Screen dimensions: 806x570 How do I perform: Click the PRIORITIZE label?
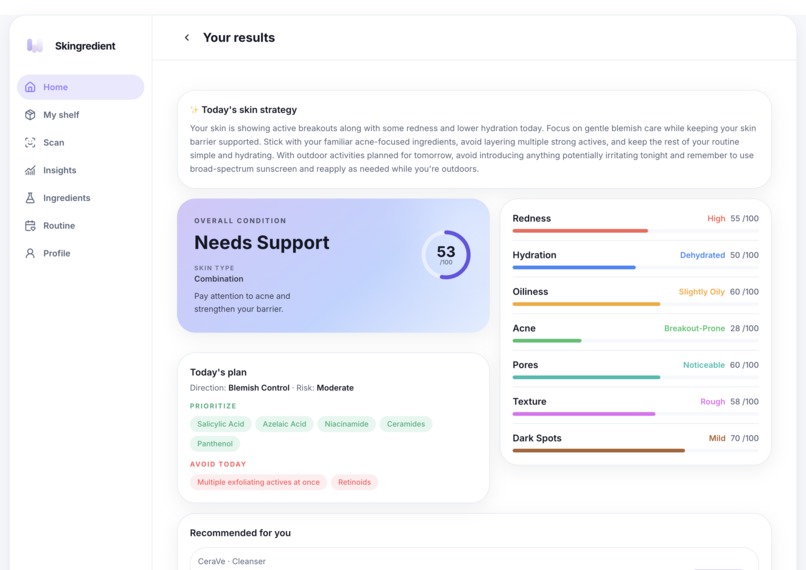[213, 406]
